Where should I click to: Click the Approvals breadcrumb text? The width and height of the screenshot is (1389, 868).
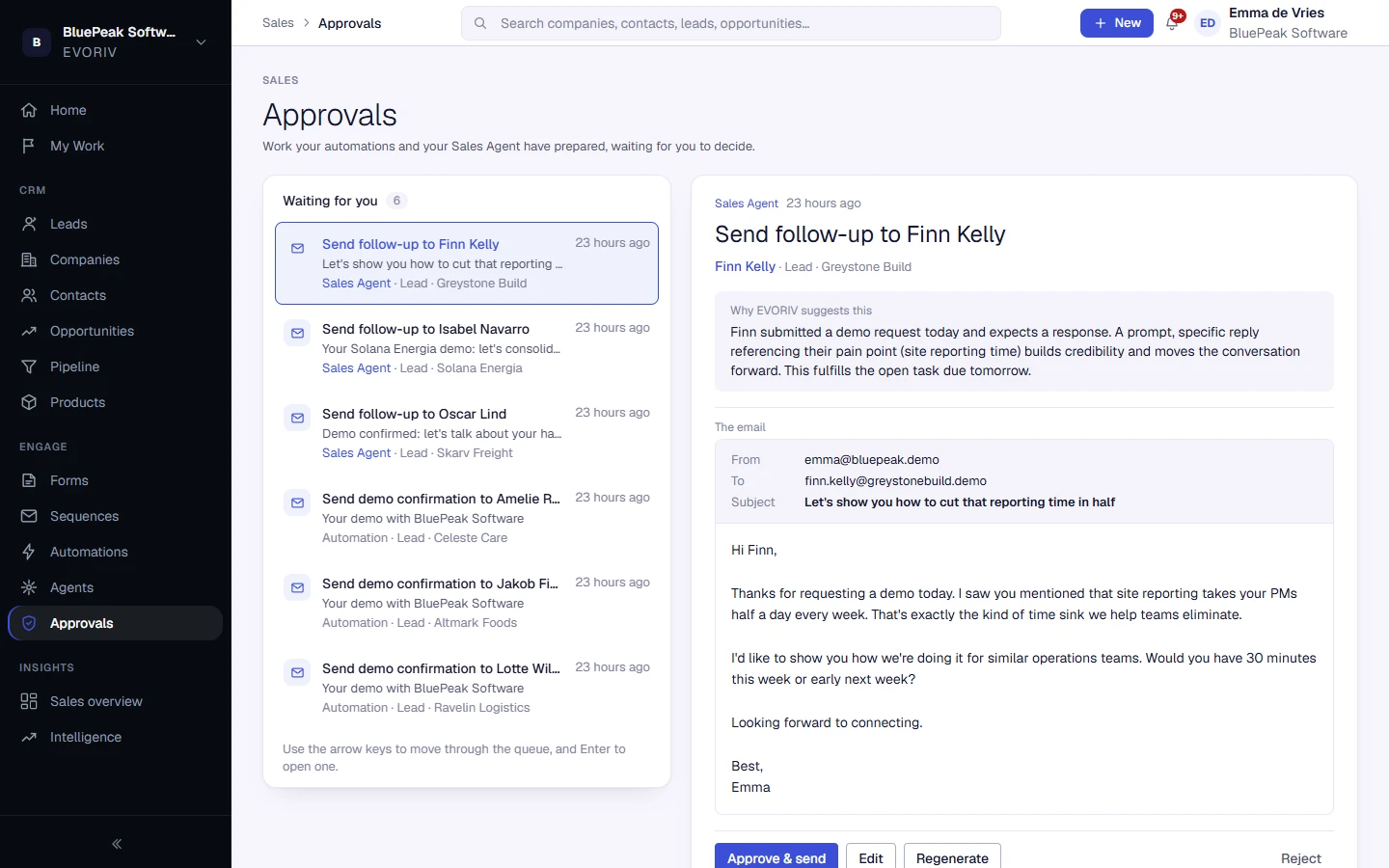[x=349, y=23]
